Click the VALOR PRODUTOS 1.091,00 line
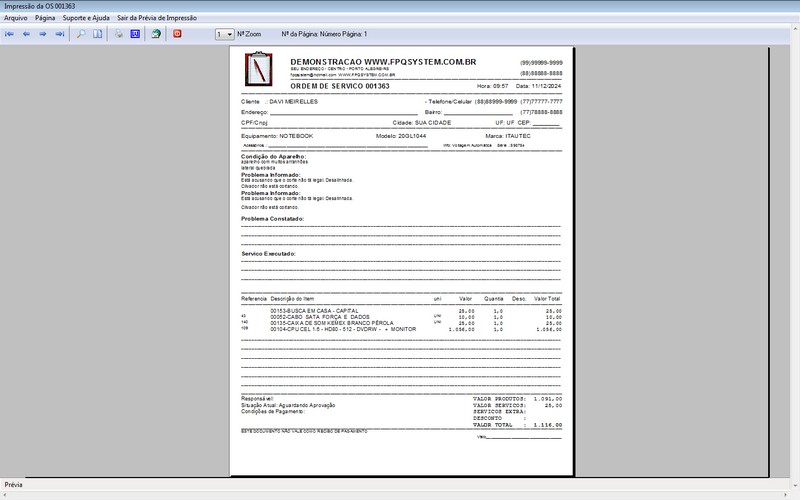 517,399
